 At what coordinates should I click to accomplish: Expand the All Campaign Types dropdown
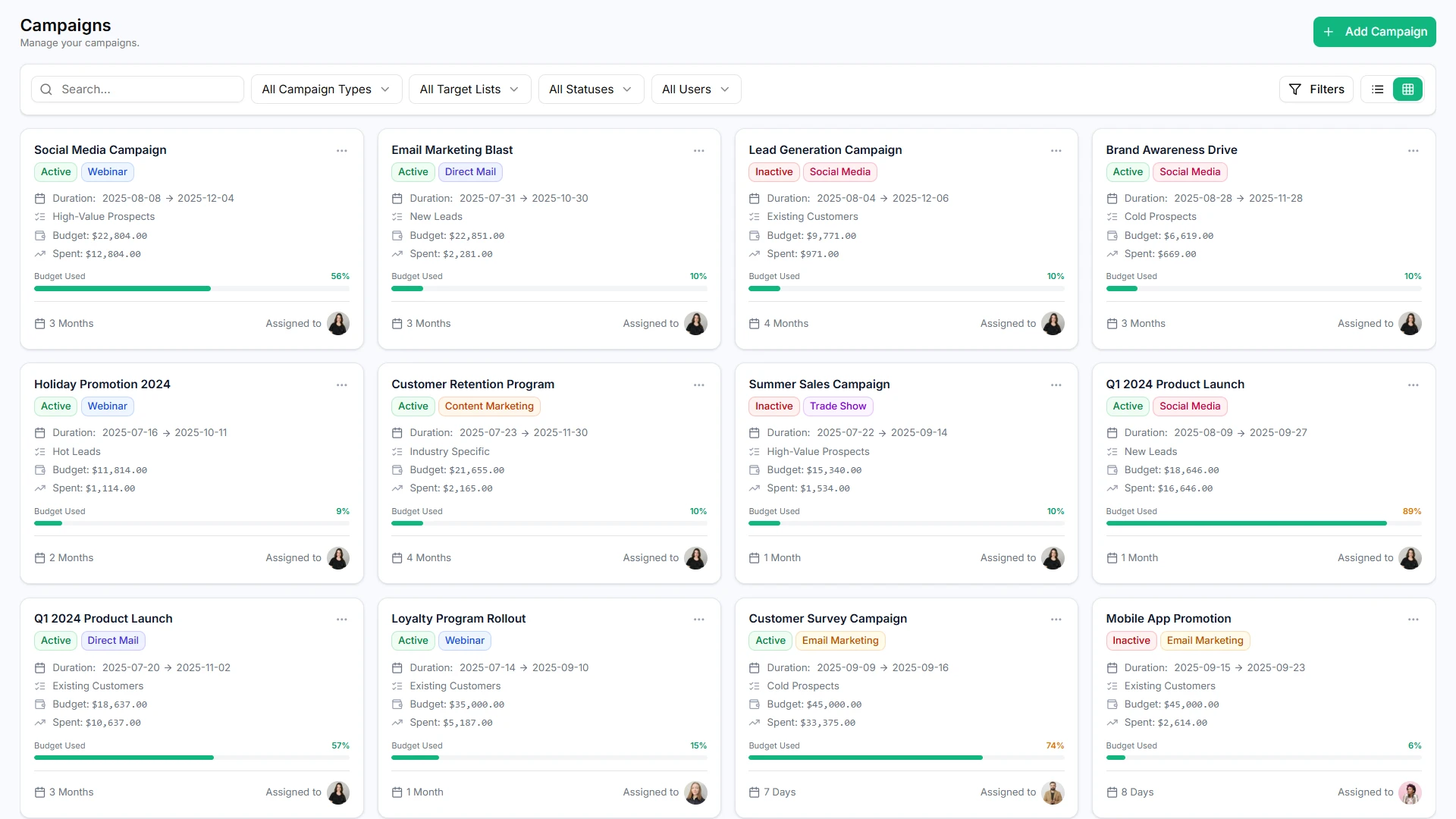tap(326, 89)
